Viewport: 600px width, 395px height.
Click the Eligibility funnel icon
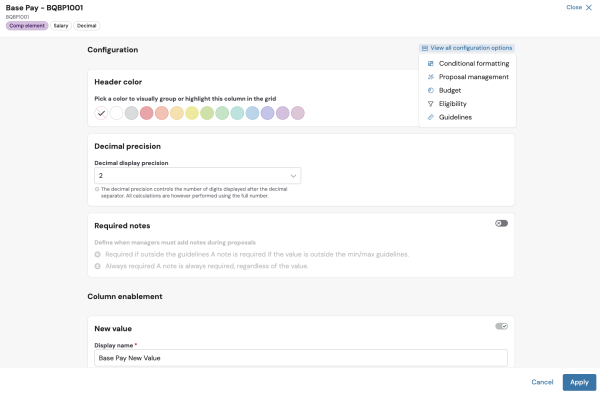430,104
